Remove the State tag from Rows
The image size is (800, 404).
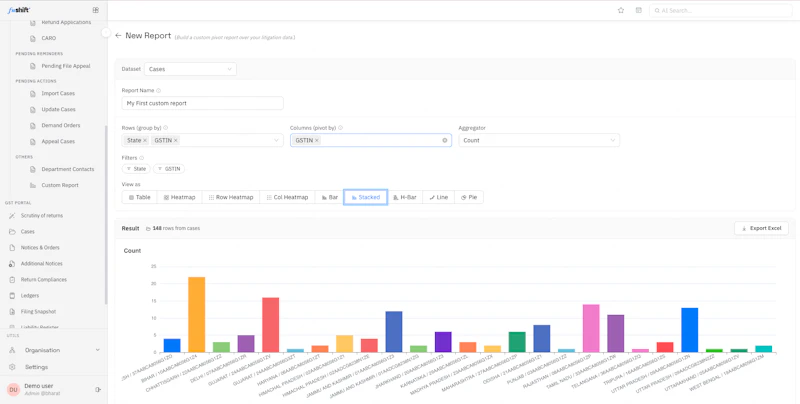click(145, 140)
